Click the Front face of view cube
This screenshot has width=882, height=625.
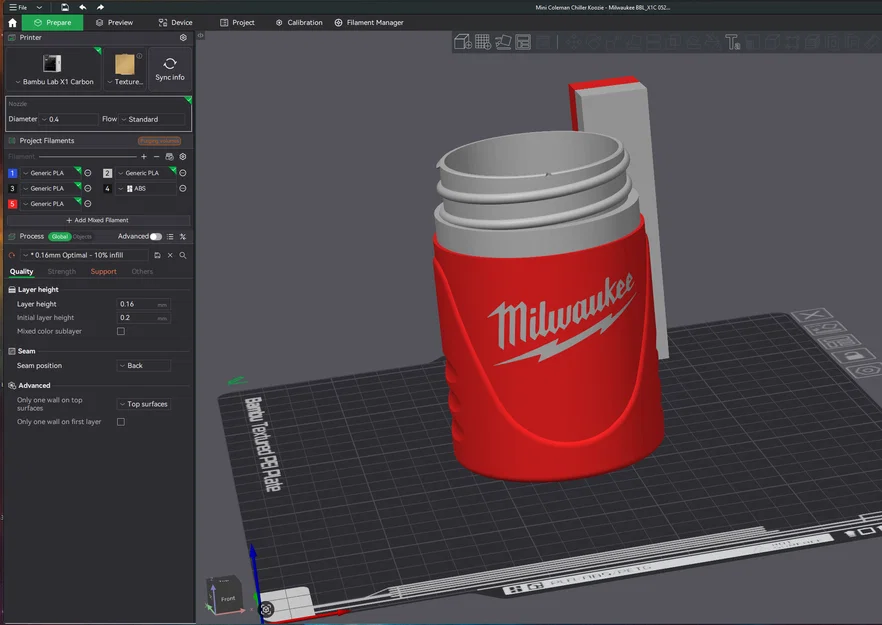pos(228,599)
